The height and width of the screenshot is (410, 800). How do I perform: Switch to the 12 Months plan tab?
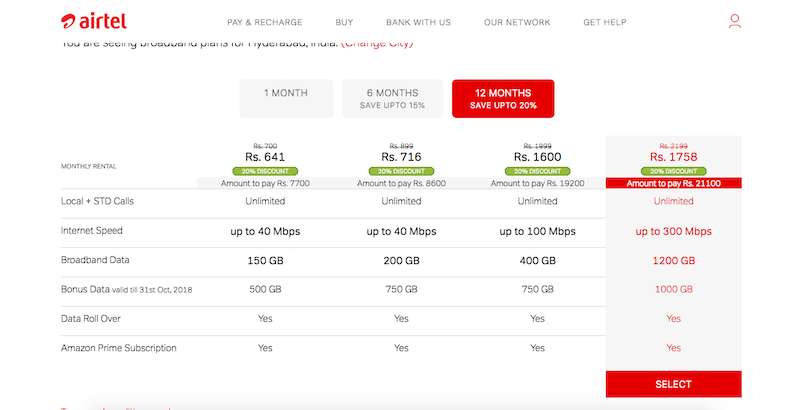(503, 98)
